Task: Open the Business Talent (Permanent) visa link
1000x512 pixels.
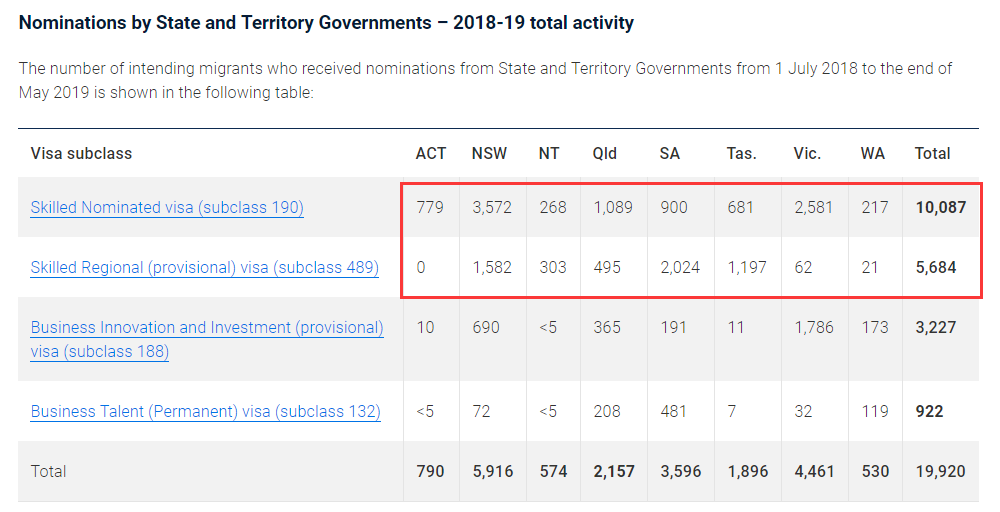Action: (x=205, y=412)
